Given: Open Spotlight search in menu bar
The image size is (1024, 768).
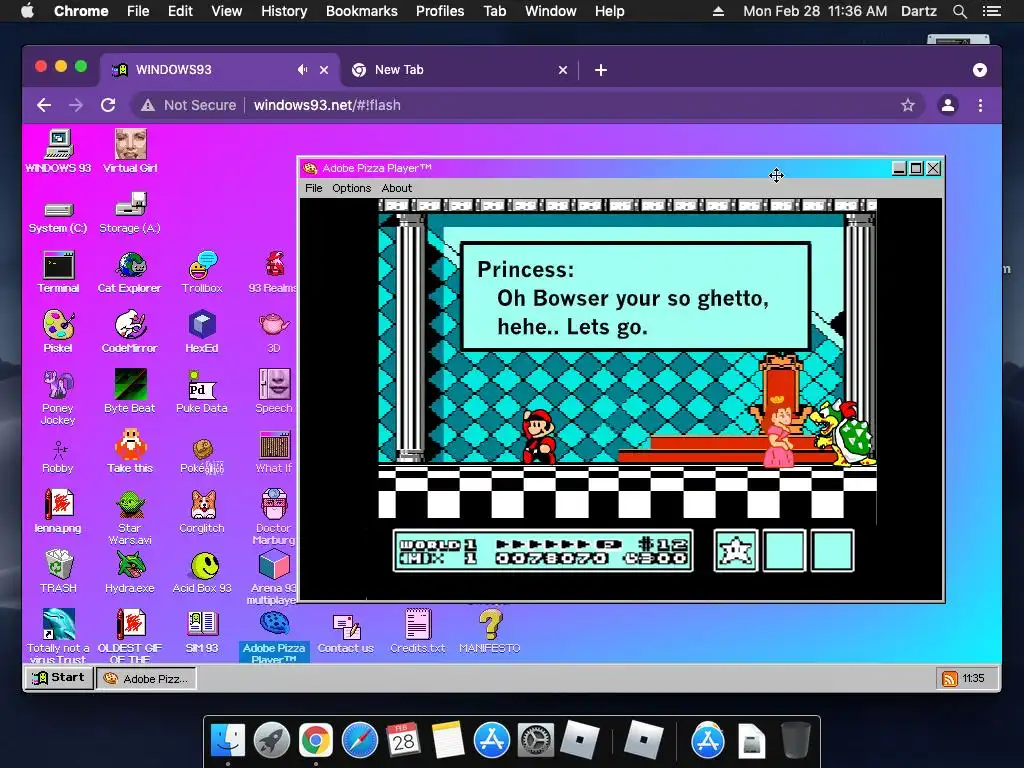Looking at the screenshot, I should [959, 11].
